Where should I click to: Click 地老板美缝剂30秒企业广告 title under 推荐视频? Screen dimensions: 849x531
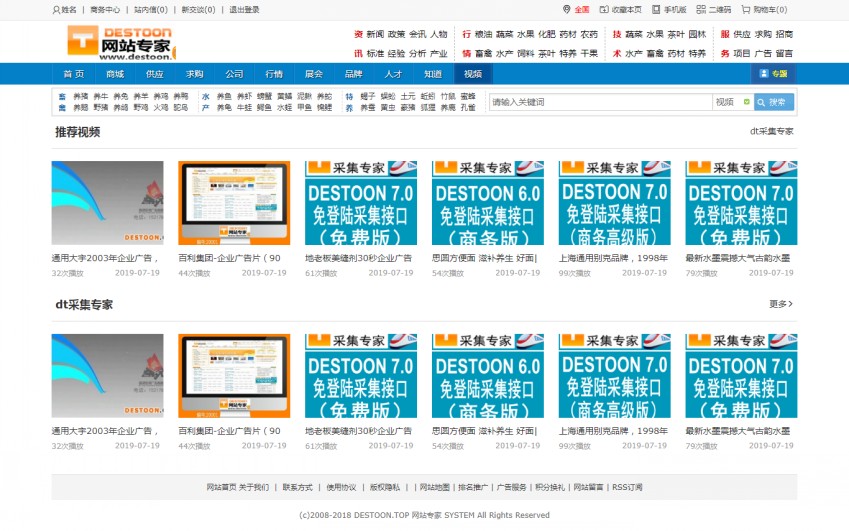[358, 258]
